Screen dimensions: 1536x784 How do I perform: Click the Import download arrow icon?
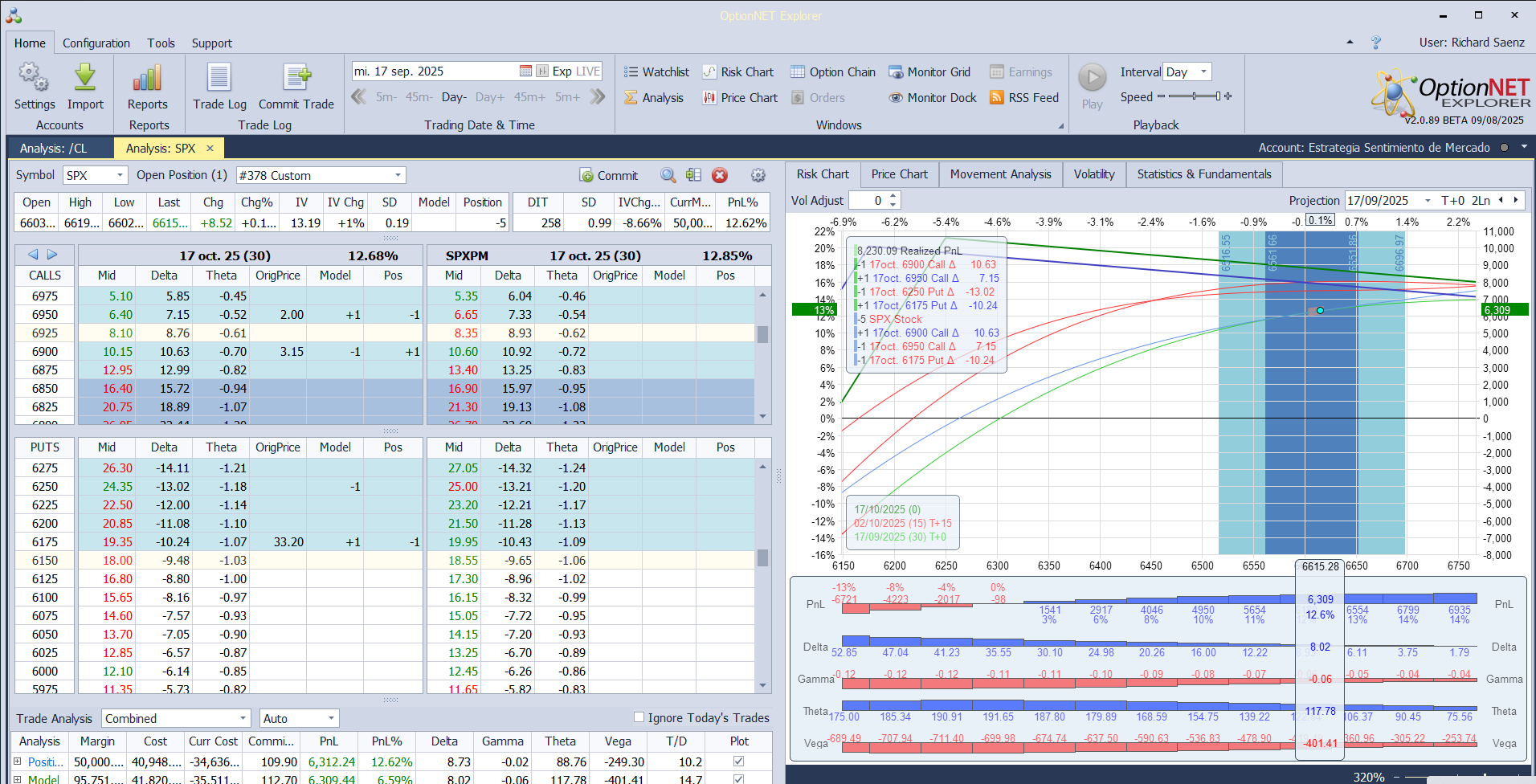click(85, 78)
